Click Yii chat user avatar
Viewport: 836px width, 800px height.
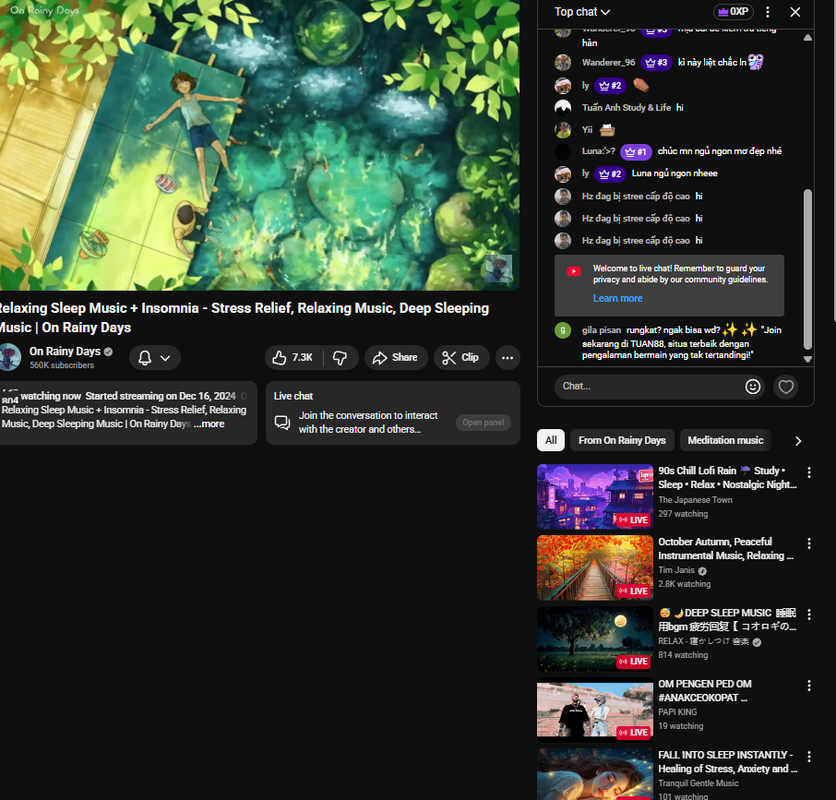tap(562, 130)
